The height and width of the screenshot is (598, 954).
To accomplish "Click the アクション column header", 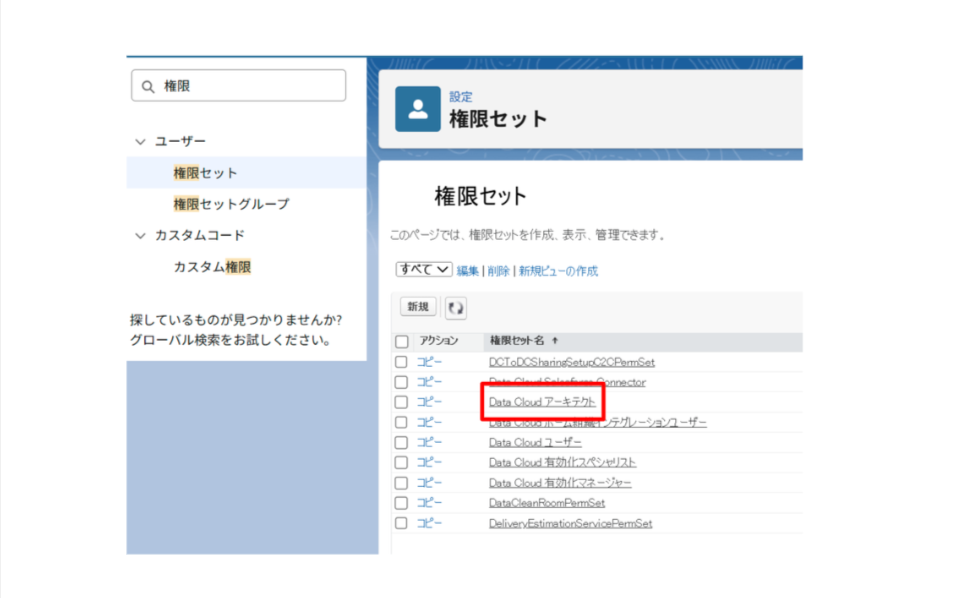I will pyautogui.click(x=438, y=341).
